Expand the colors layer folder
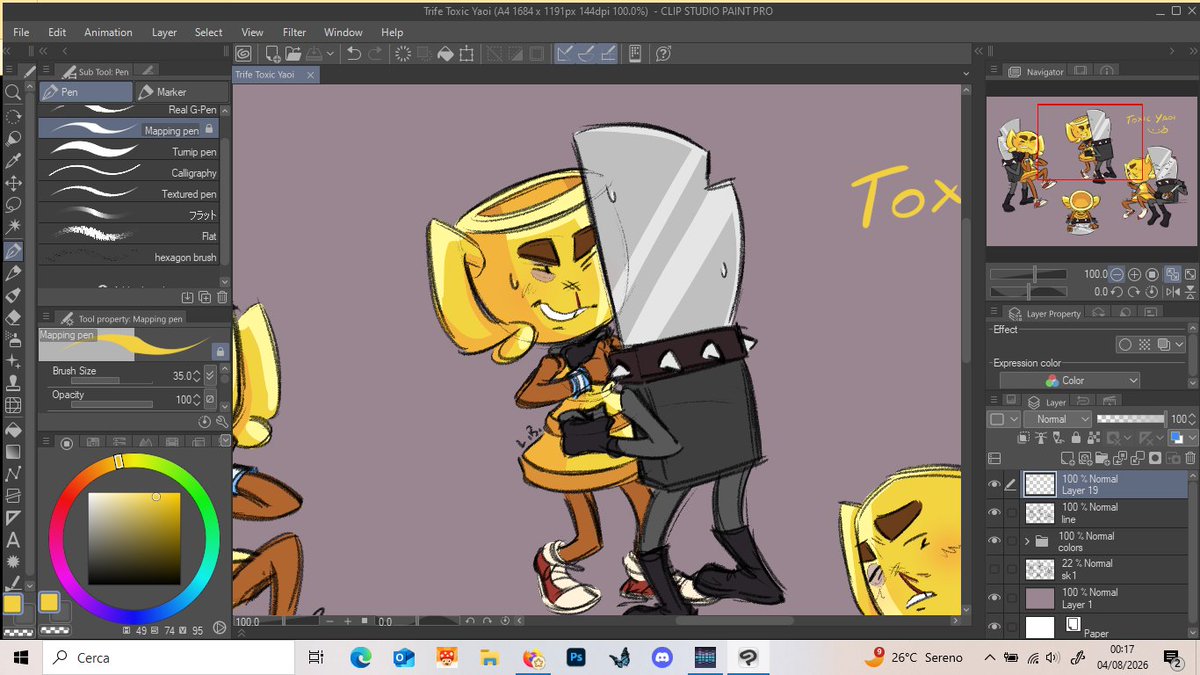1200x675 pixels. point(1027,541)
